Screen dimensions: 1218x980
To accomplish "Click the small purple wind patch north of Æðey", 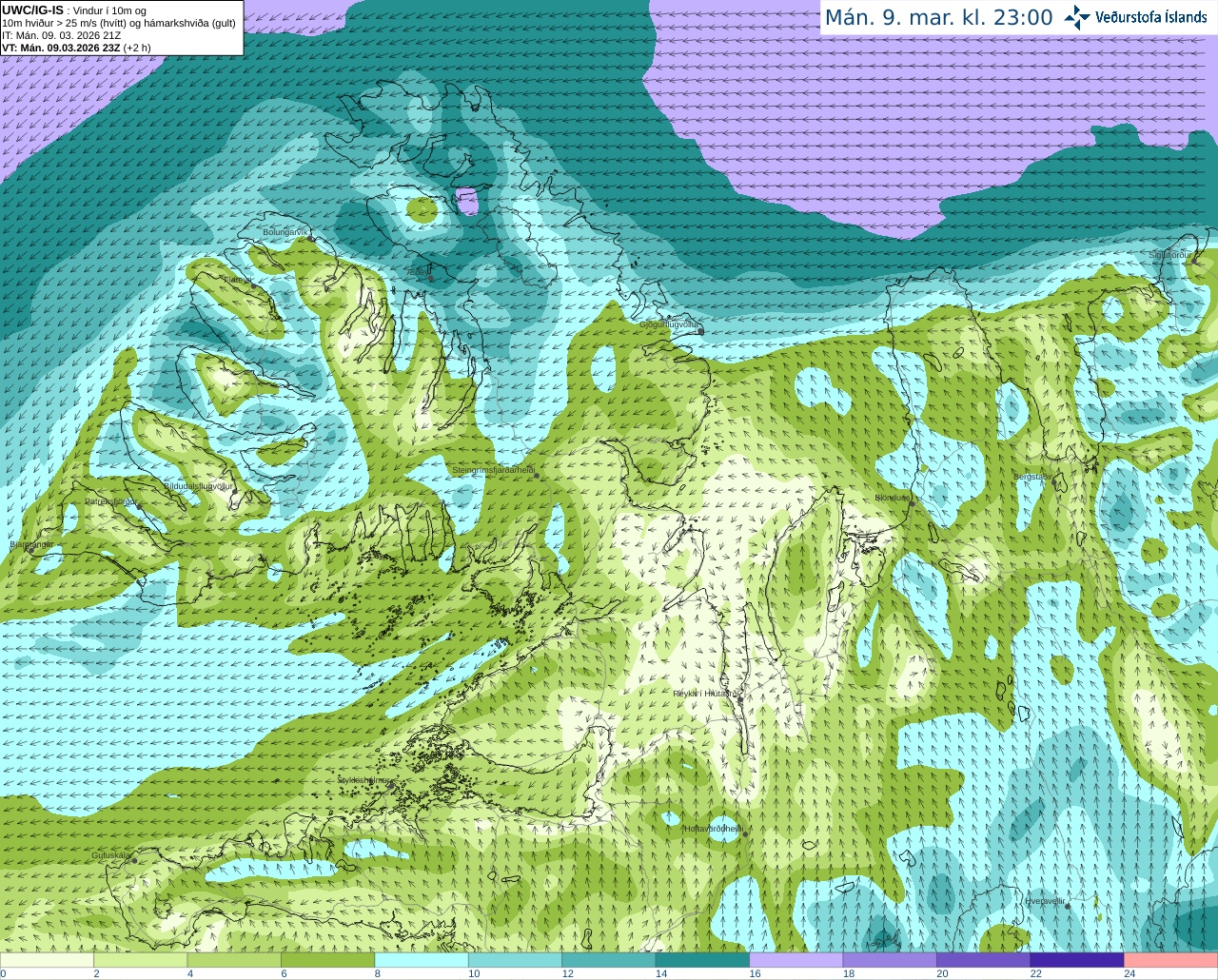I will pyautogui.click(x=466, y=201).
